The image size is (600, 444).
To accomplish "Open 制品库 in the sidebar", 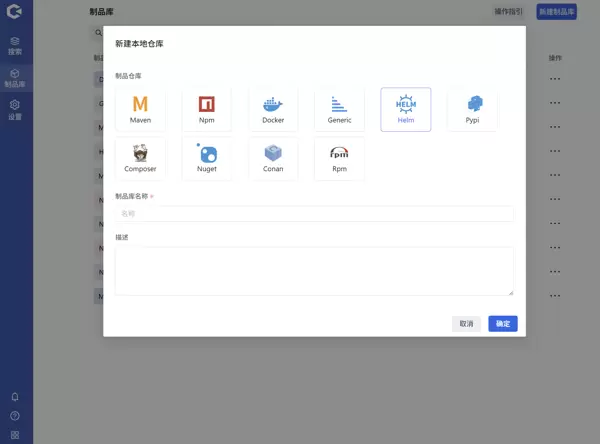I will pos(15,78).
